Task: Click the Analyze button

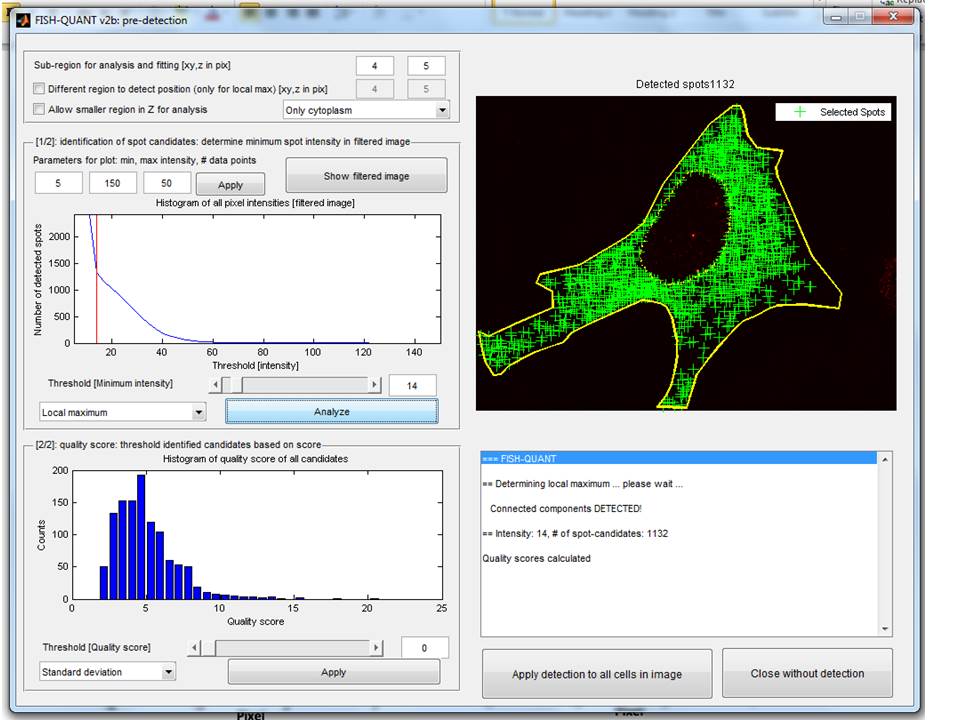Action: 331,411
